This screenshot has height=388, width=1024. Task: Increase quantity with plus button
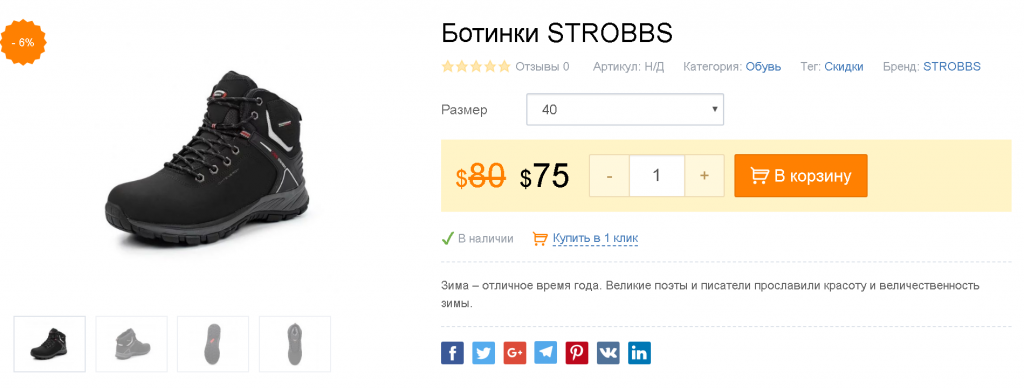pyautogui.click(x=704, y=176)
